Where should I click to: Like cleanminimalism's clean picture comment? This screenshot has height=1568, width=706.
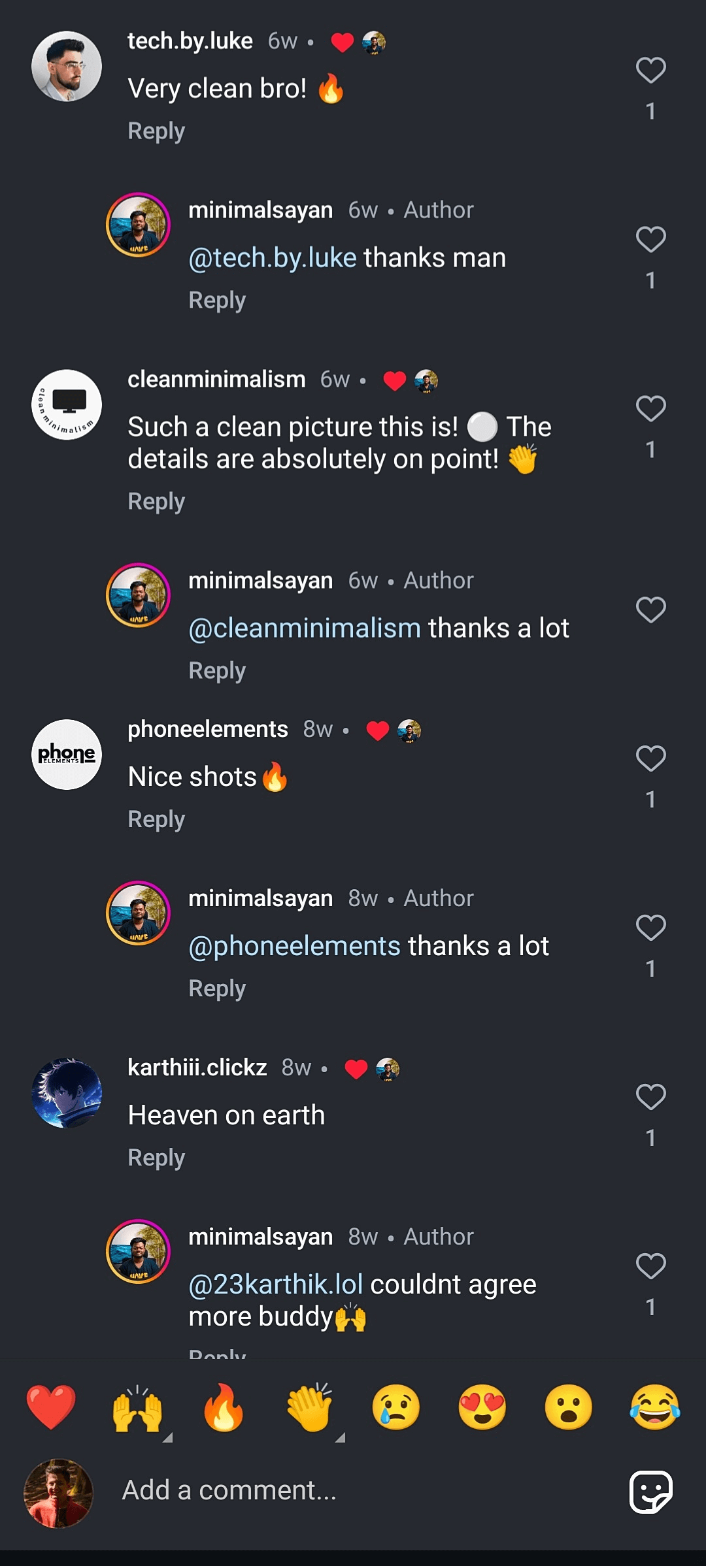pos(650,409)
